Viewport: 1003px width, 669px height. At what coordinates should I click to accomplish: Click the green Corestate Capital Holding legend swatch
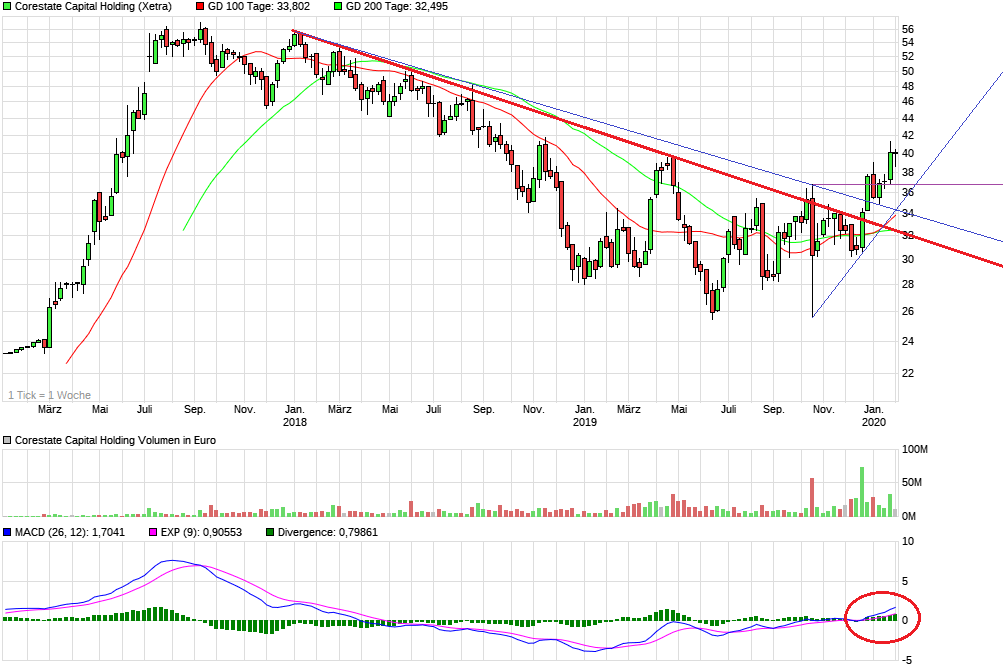click(7, 6)
